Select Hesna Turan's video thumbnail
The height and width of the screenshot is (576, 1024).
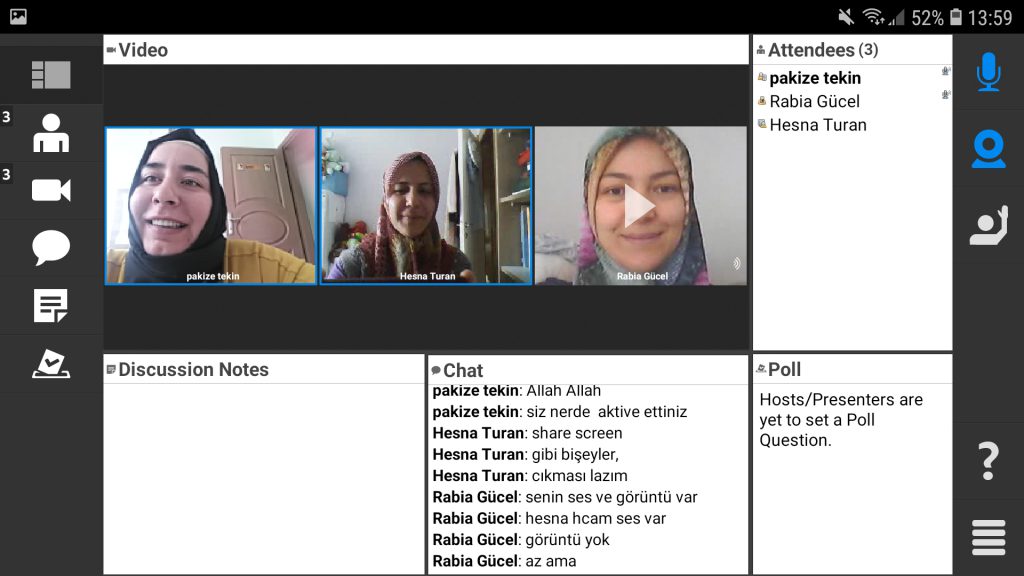(426, 206)
